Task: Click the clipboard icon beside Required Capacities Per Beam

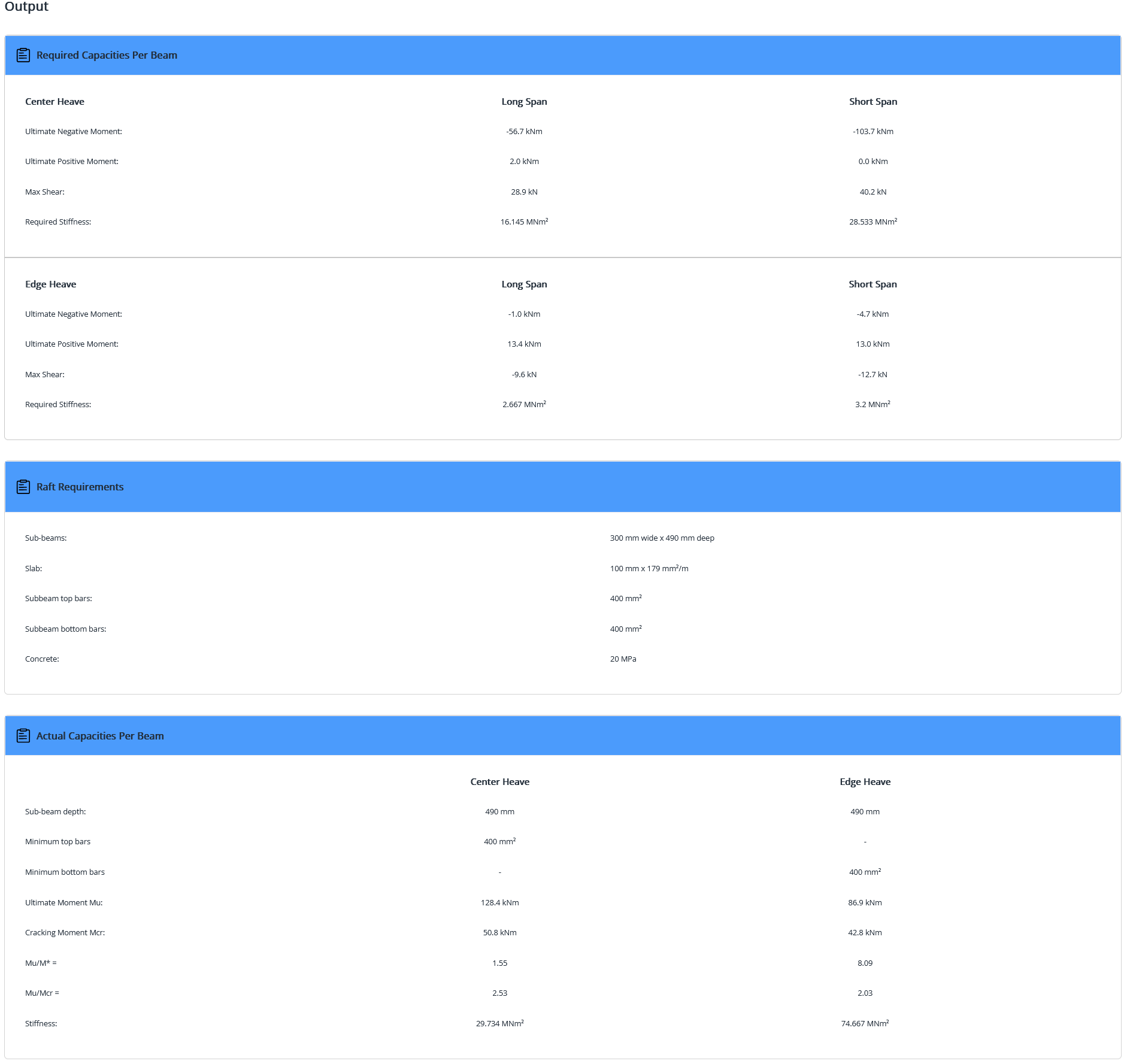Action: click(x=23, y=55)
